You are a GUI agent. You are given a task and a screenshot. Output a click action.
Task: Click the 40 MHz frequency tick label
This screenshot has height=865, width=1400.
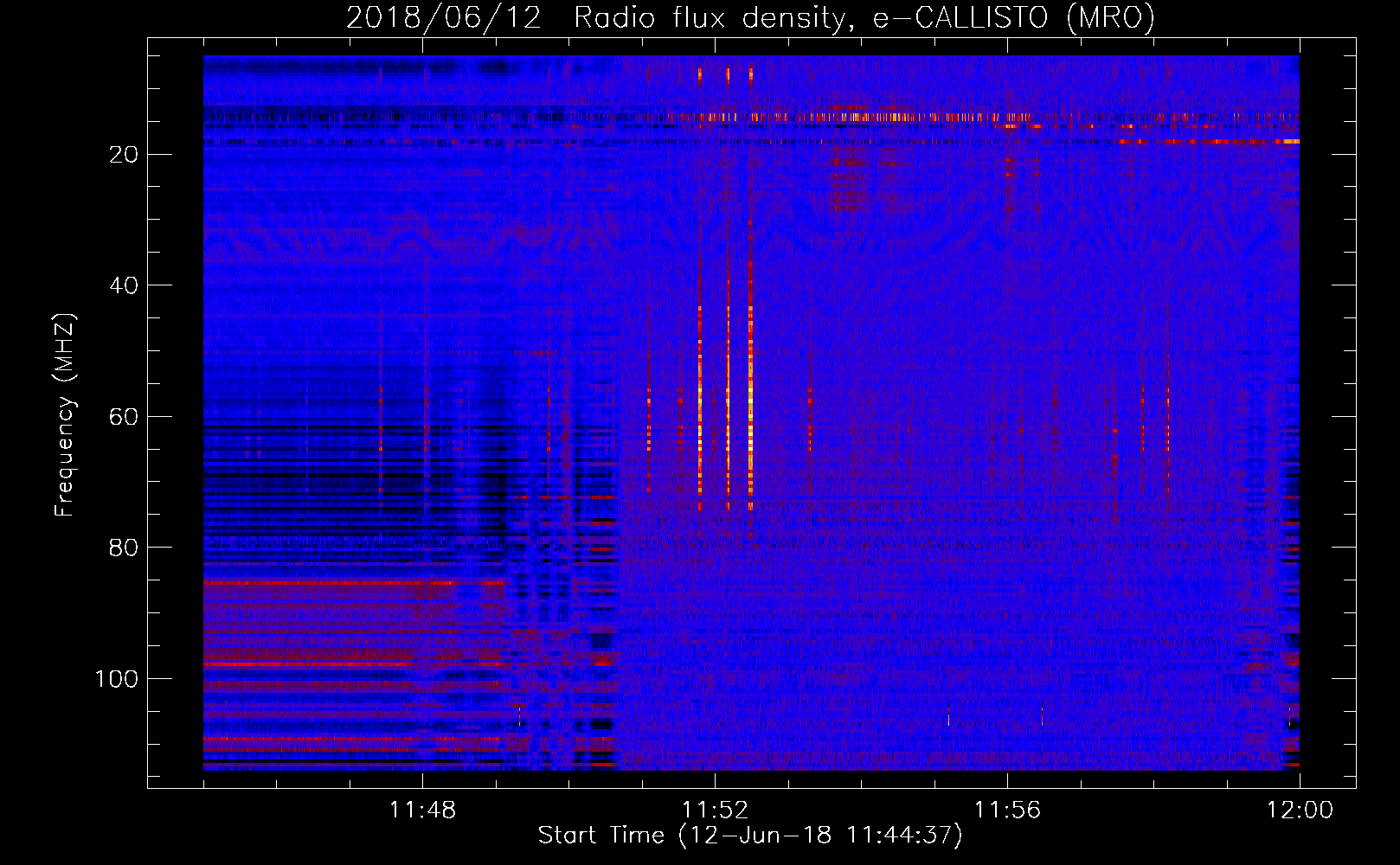124,285
